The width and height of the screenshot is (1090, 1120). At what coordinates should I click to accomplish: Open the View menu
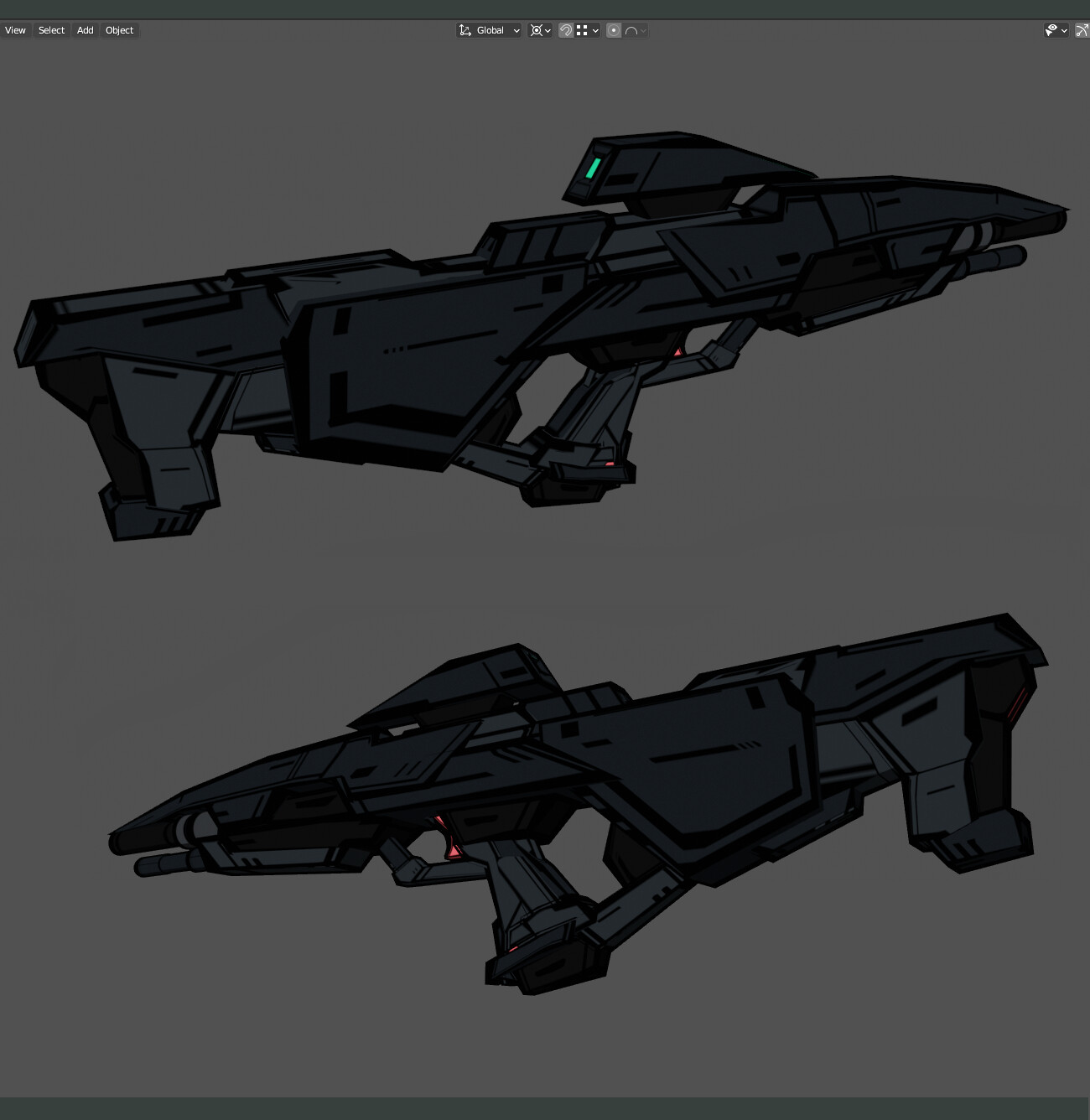coord(15,30)
